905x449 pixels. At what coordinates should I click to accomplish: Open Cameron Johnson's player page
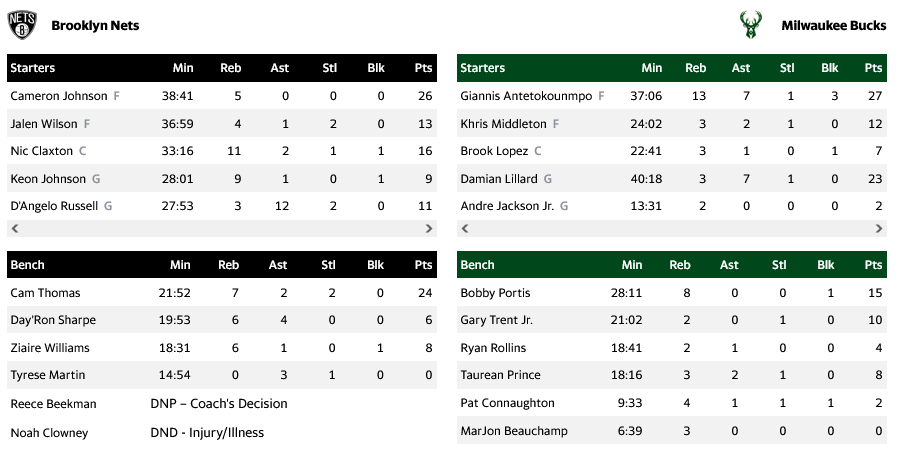58,96
